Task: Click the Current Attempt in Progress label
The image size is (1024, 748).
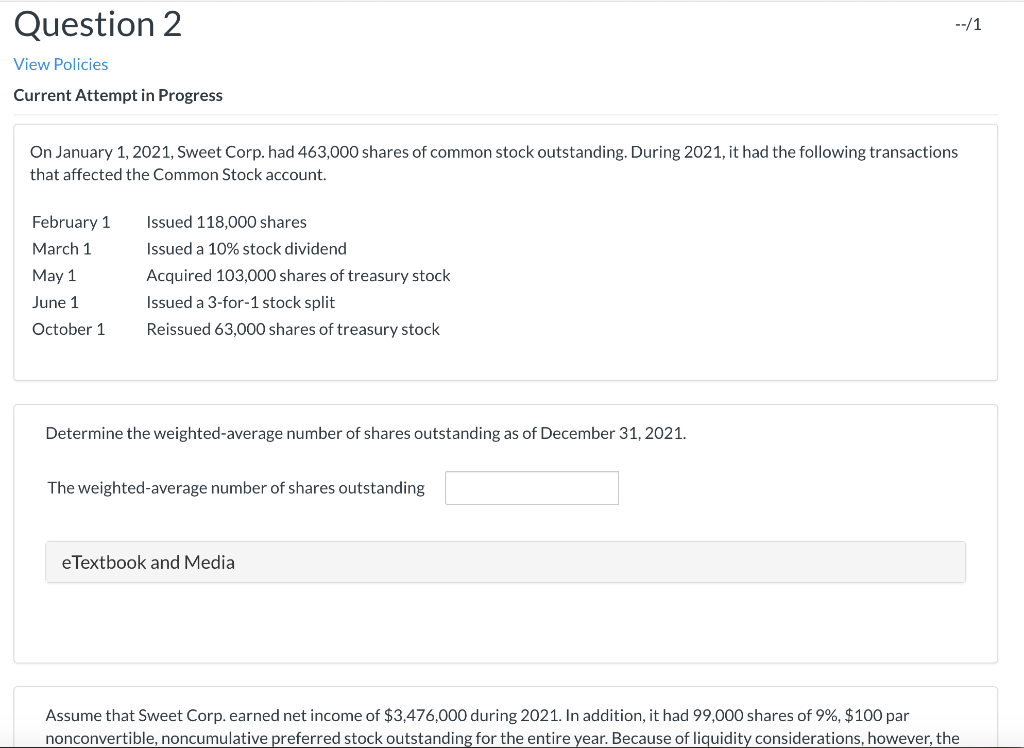Action: coord(118,95)
